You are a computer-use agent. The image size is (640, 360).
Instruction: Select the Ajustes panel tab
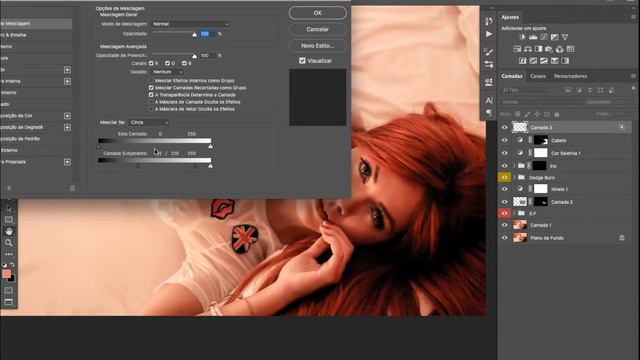click(510, 17)
